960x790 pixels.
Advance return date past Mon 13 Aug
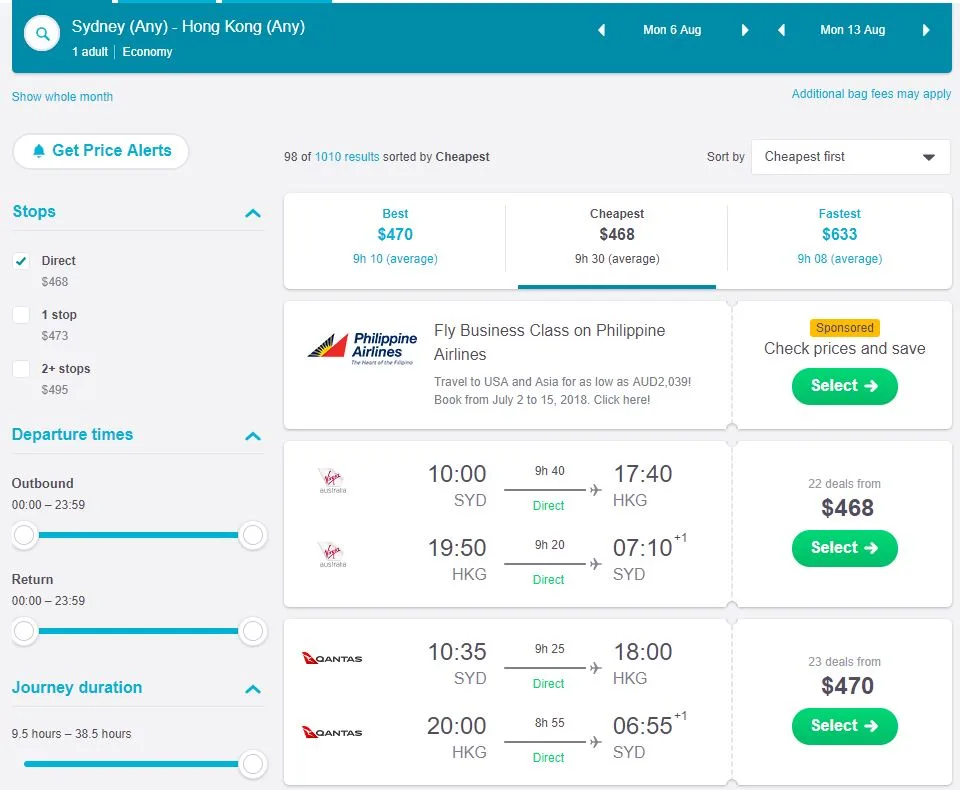[x=926, y=30]
